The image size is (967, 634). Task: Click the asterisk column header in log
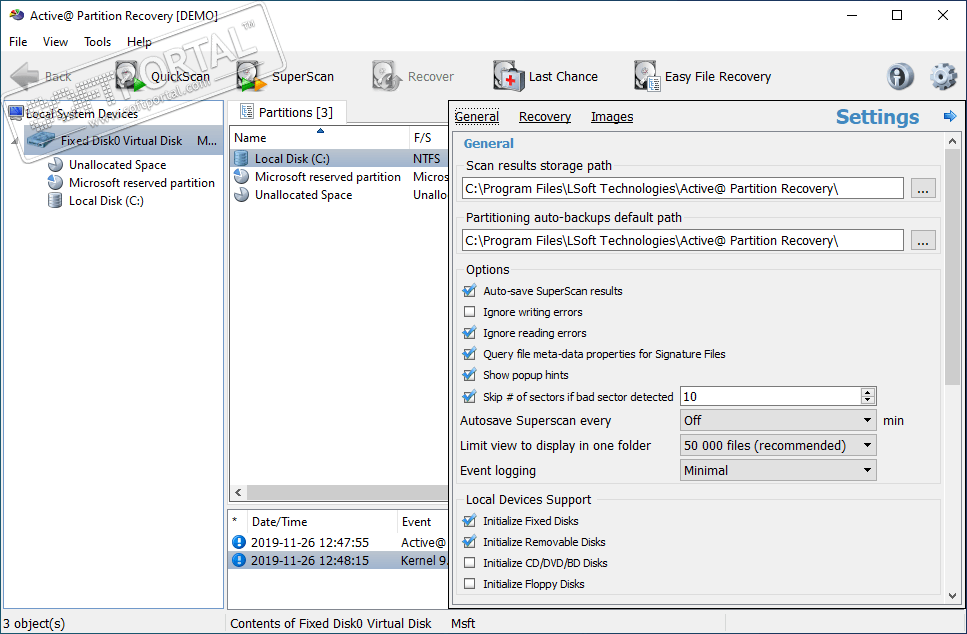click(237, 522)
